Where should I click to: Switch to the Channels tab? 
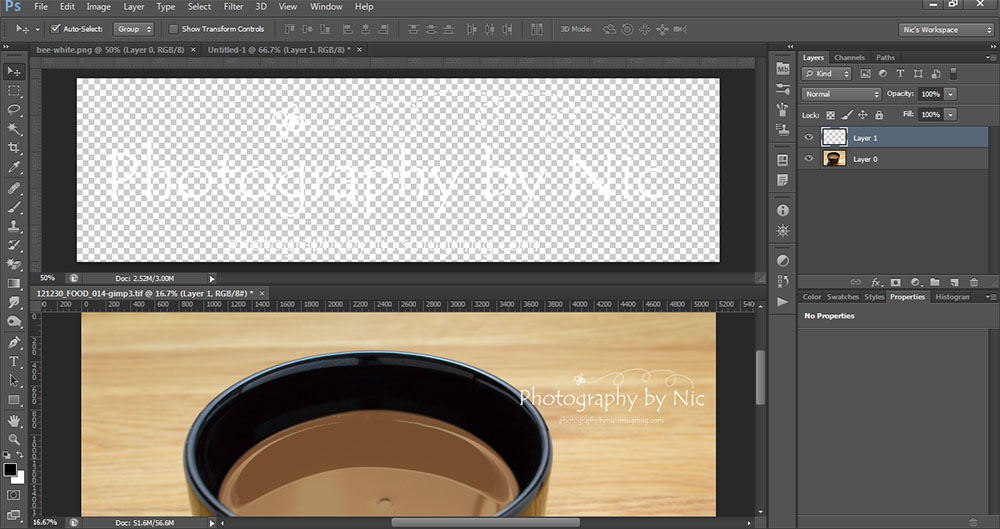tap(849, 58)
